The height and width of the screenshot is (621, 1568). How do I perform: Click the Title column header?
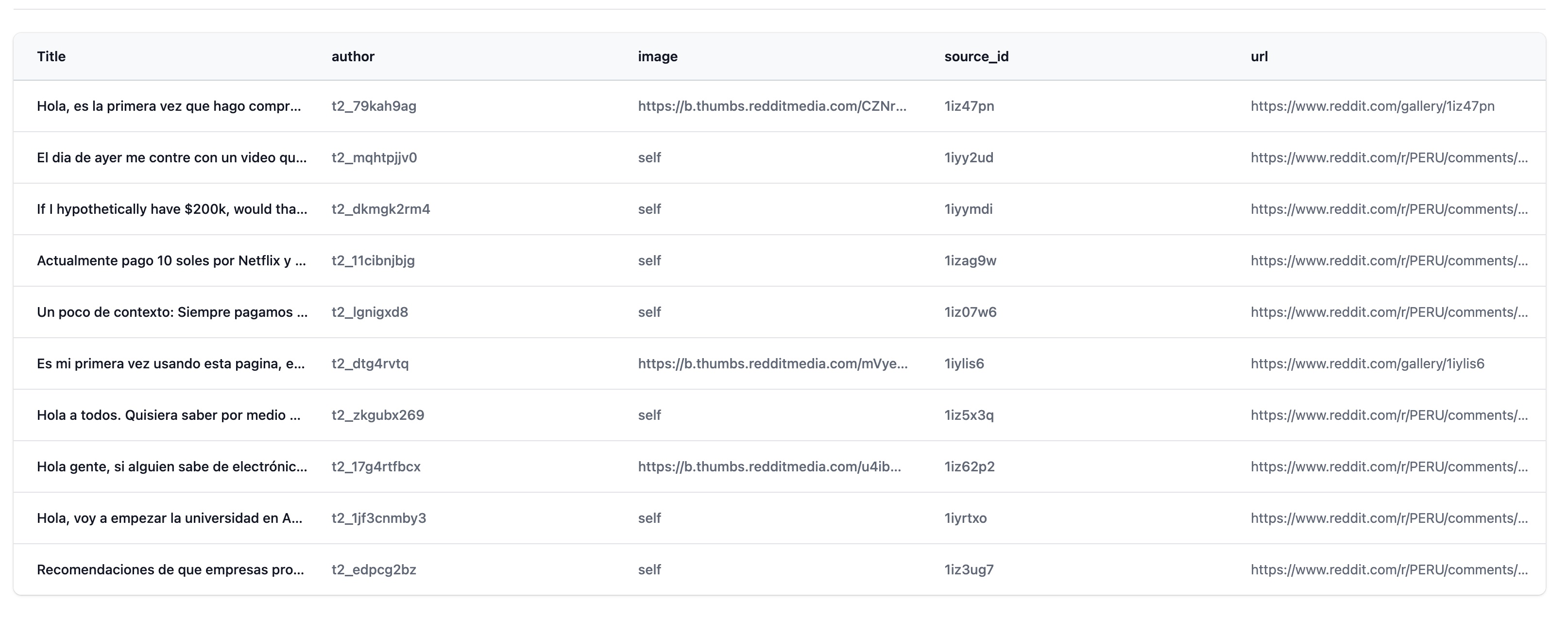click(51, 57)
